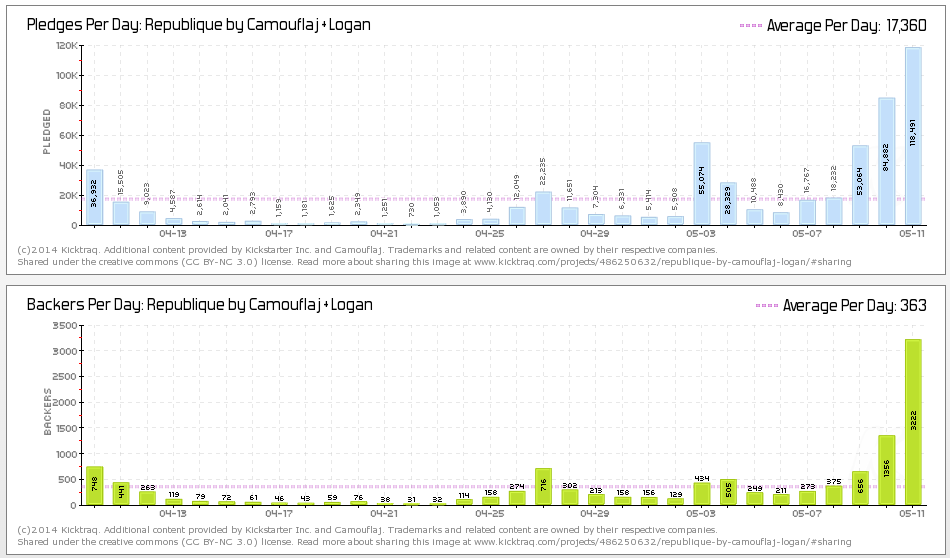Select the 9,023 pledge value label
The height and width of the screenshot is (558, 950).
click(147, 195)
